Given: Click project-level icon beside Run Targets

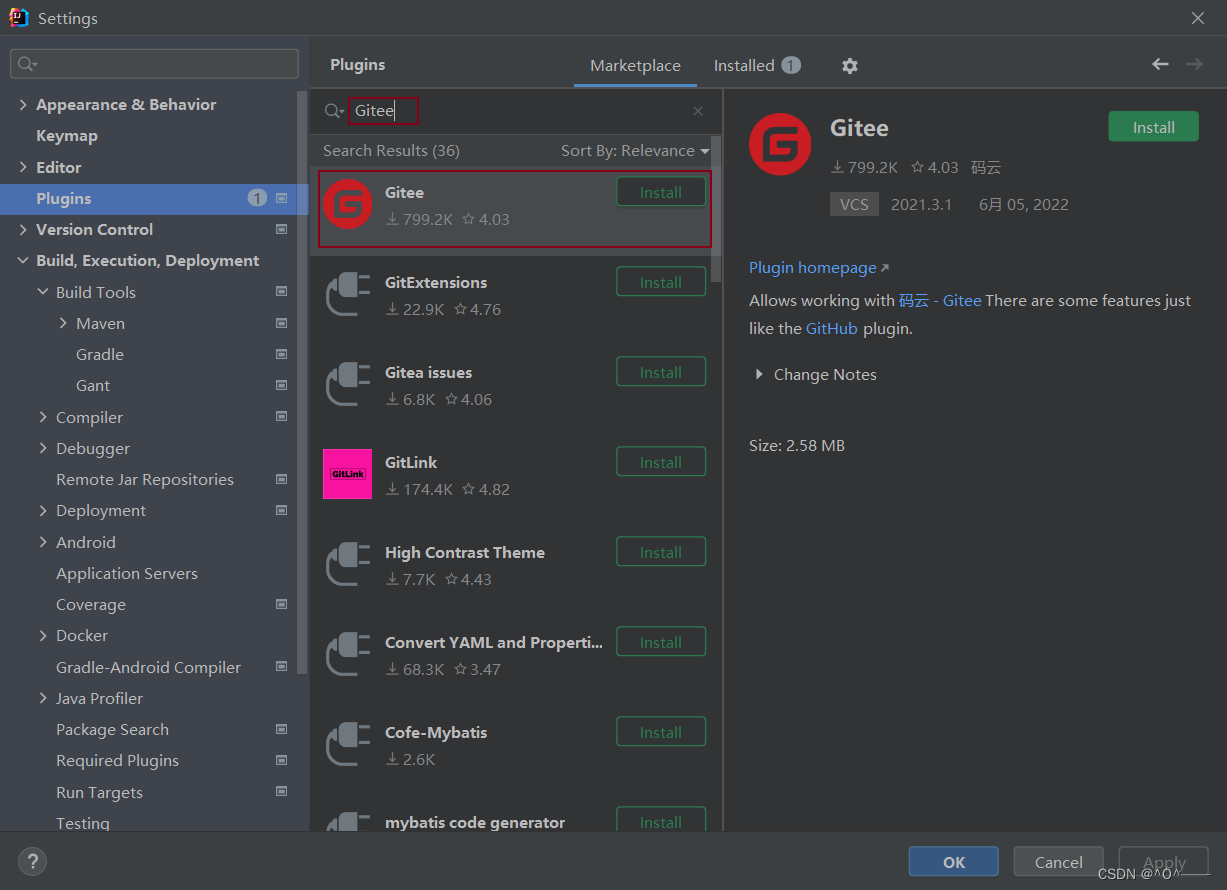Looking at the screenshot, I should coord(281,792).
